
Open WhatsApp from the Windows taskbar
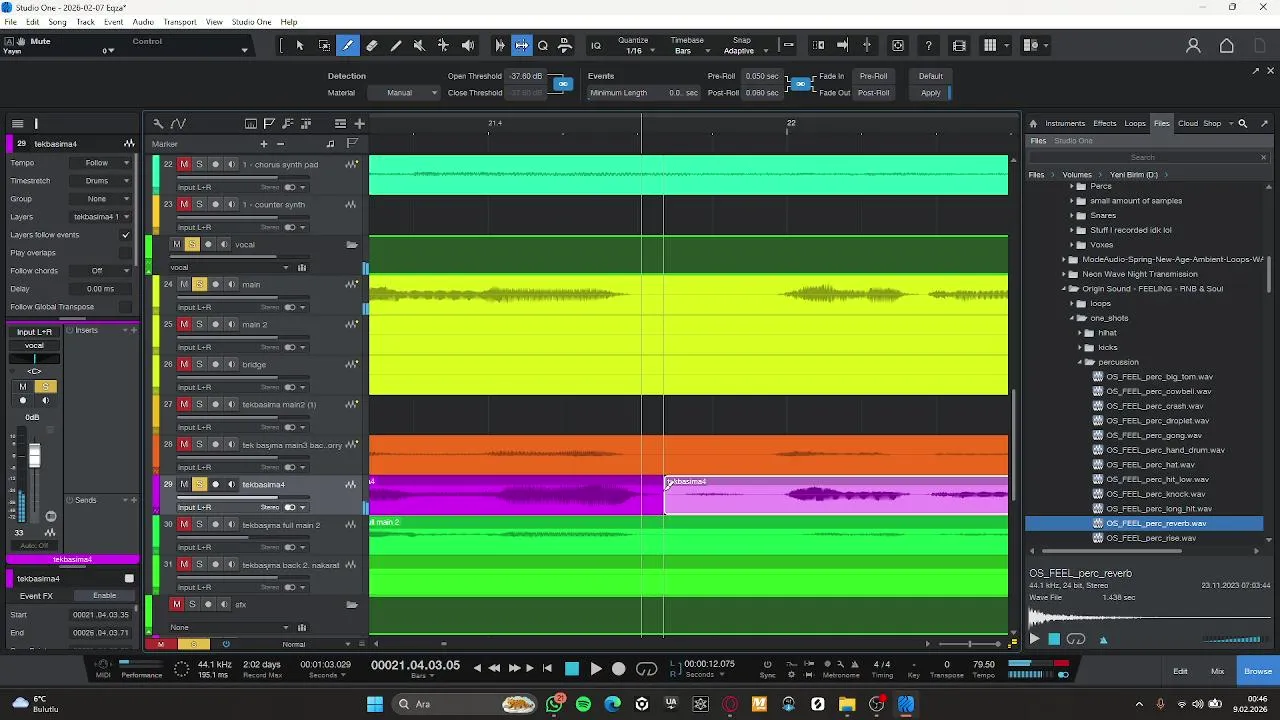pos(554,704)
